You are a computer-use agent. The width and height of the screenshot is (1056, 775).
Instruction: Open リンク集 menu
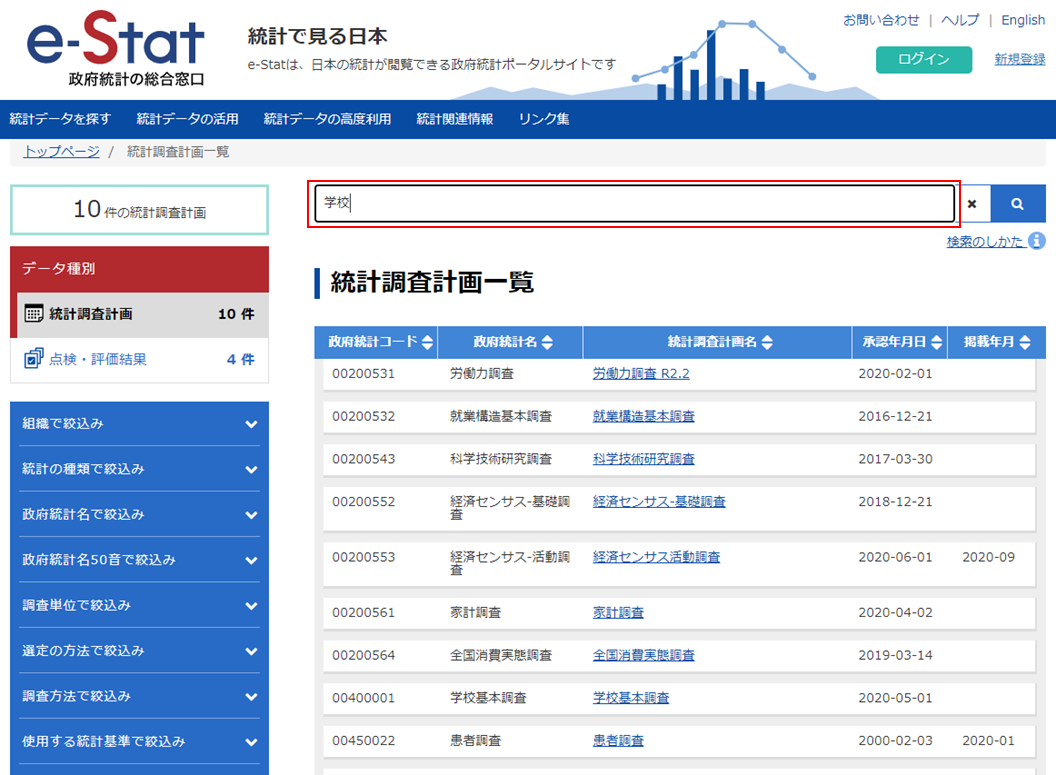(543, 119)
